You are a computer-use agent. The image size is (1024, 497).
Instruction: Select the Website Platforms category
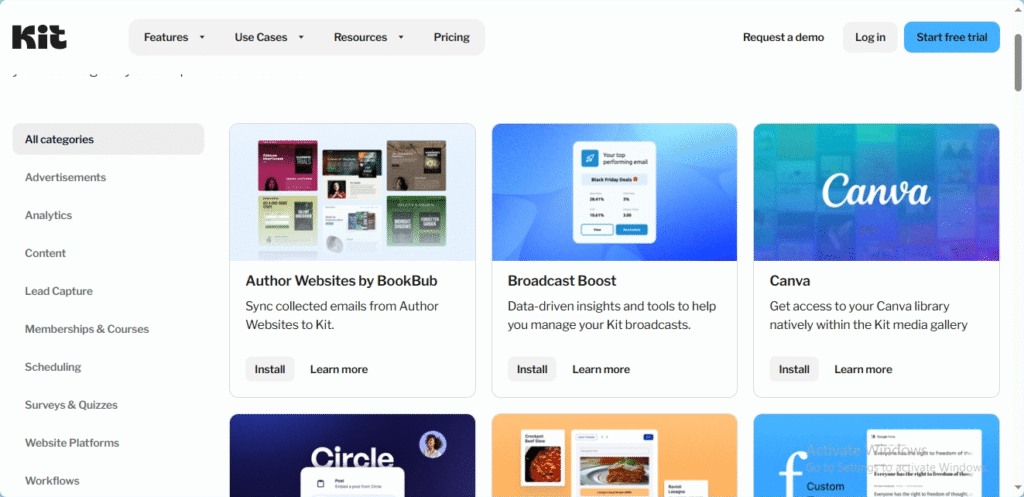[x=72, y=442]
